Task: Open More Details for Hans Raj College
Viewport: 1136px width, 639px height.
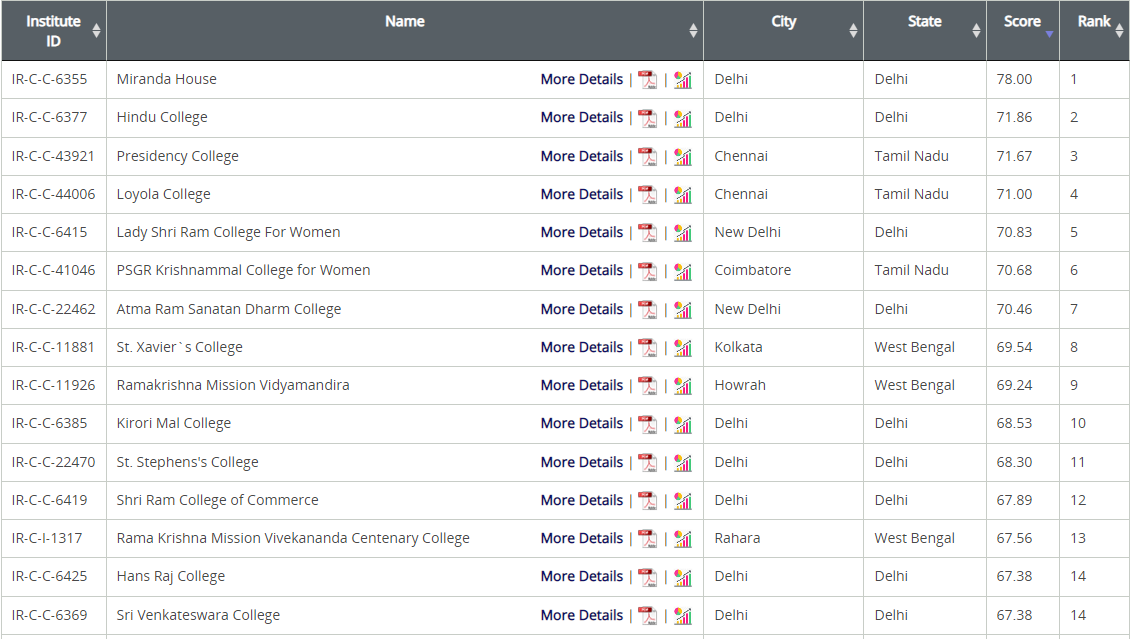Action: click(x=582, y=576)
